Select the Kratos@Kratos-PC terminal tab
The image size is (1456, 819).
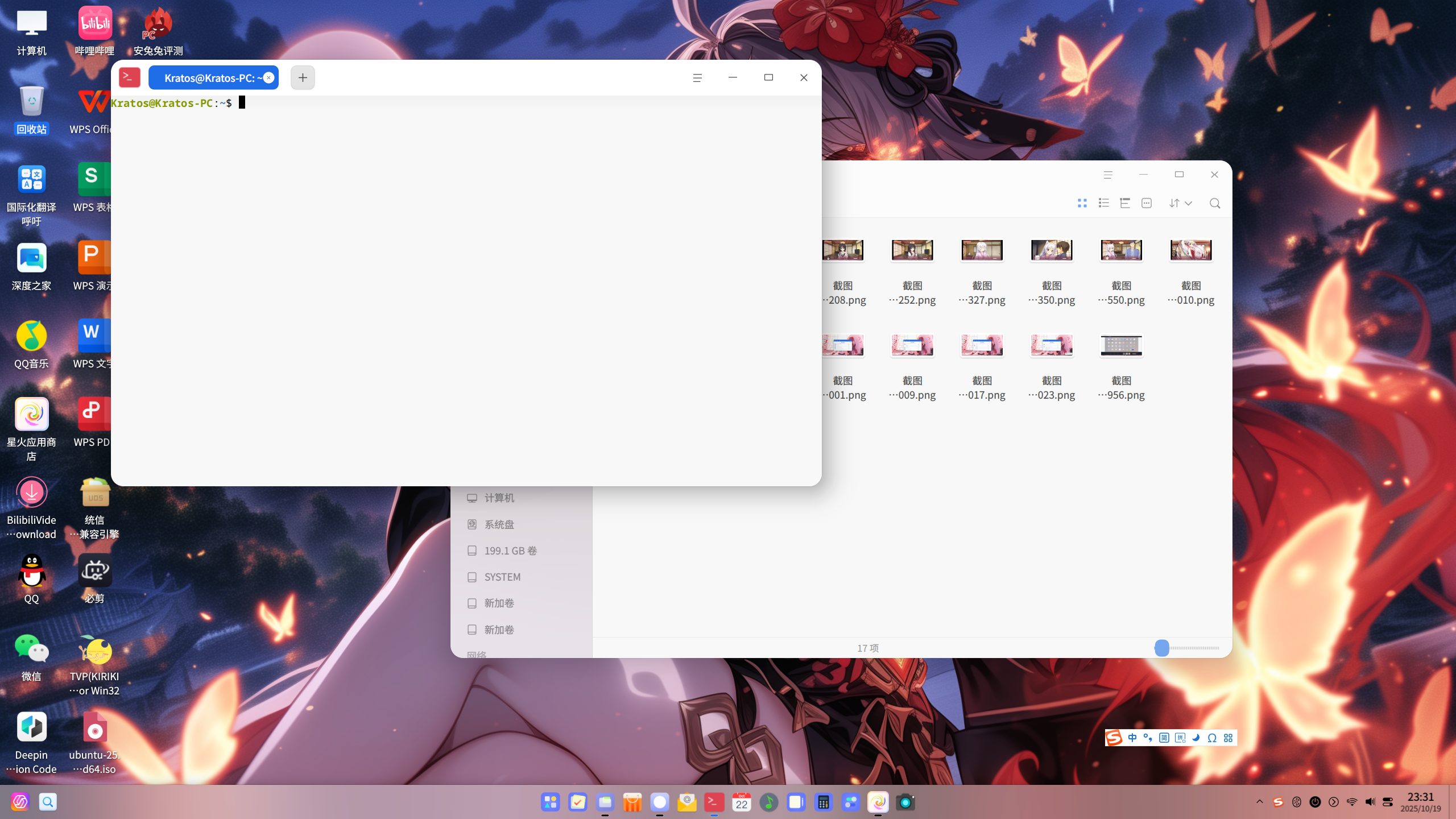point(213,78)
